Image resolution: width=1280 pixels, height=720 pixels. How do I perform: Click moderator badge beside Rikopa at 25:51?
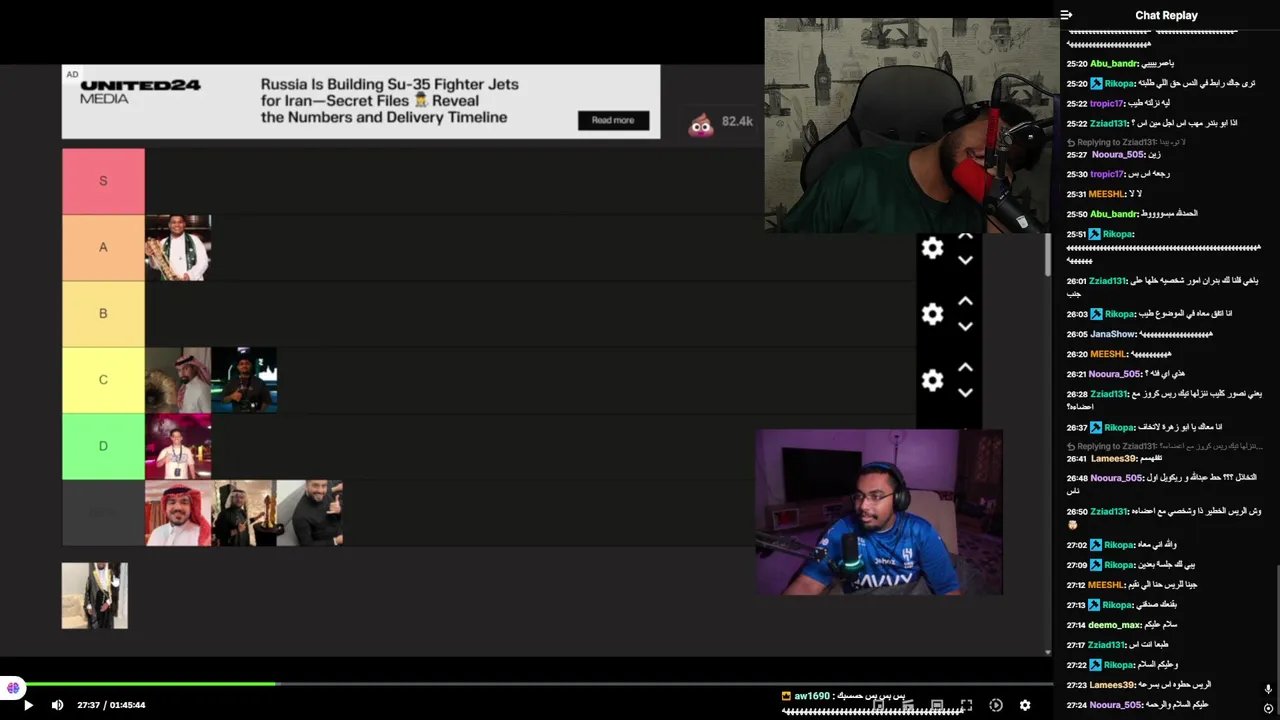tap(1096, 234)
